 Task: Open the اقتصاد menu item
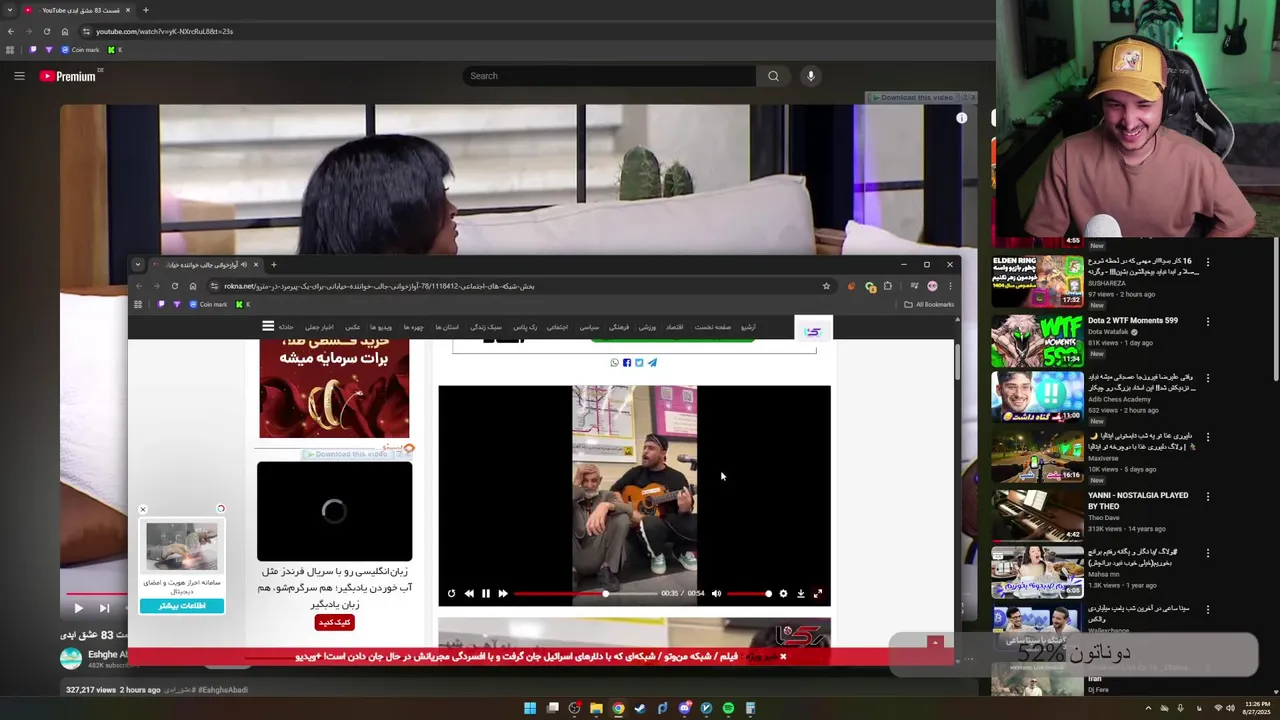coord(675,327)
